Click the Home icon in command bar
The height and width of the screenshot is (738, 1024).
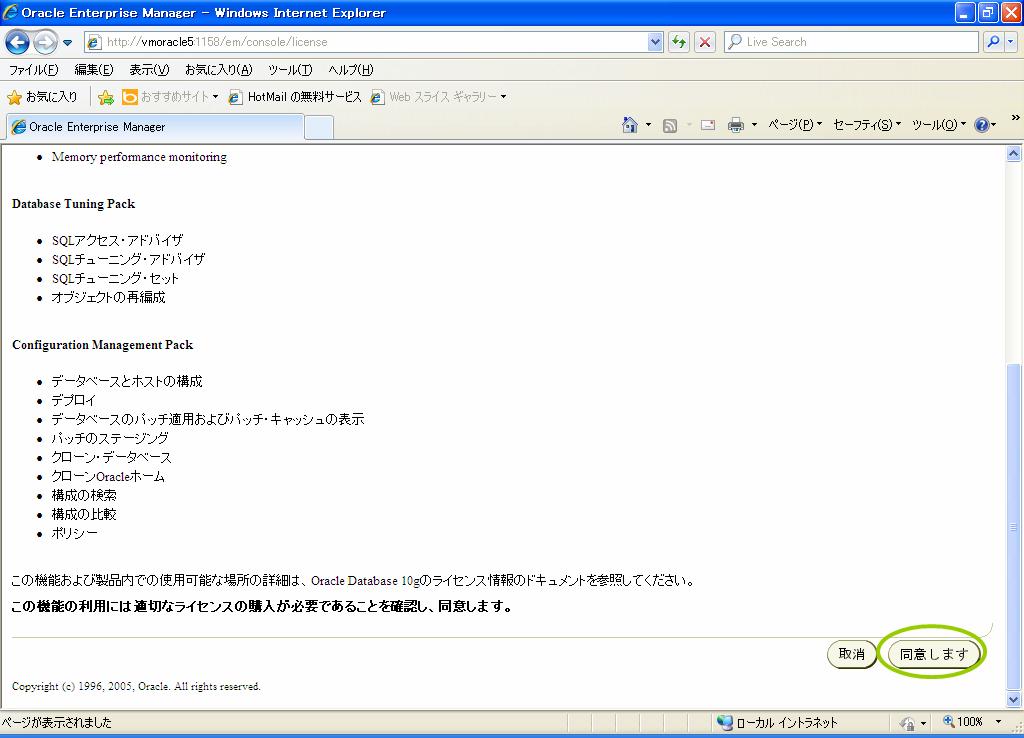pos(630,125)
